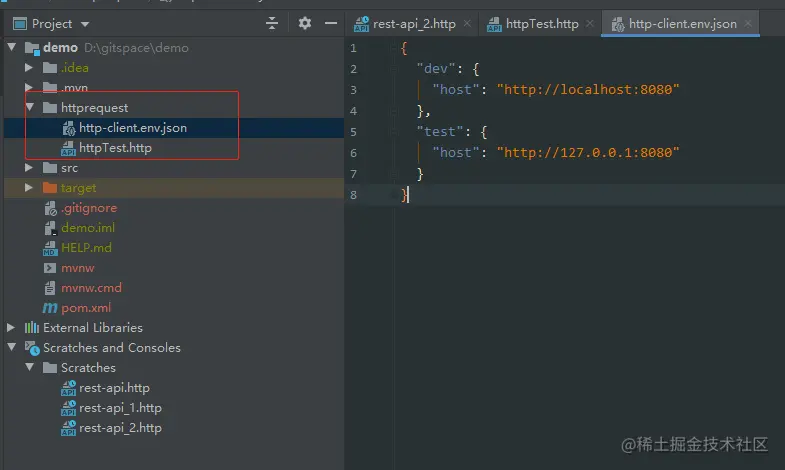Close the httpTest.http tab
The height and width of the screenshot is (470, 785).
[590, 24]
